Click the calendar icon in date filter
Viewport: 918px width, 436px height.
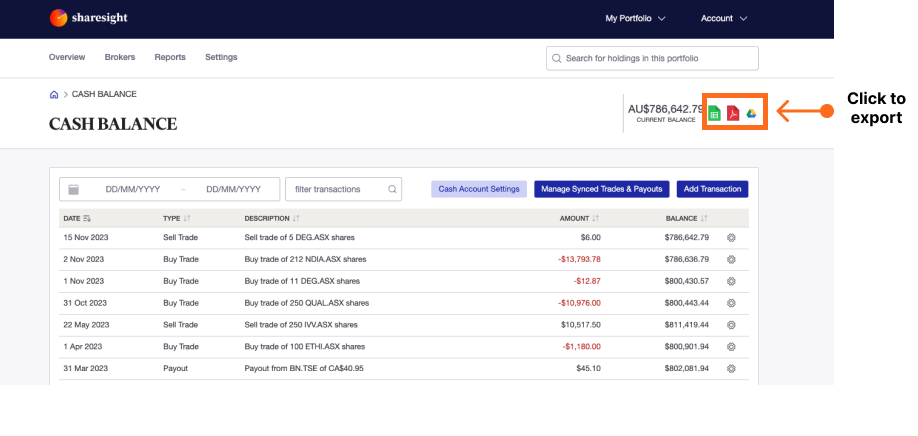point(73,189)
